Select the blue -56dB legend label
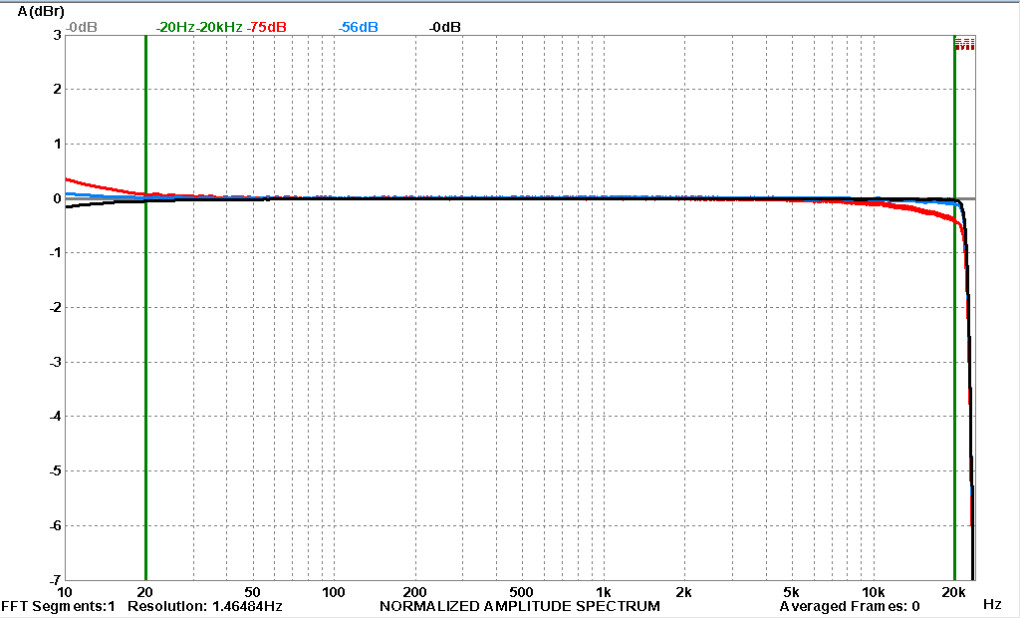The width and height of the screenshot is (1020, 618). 358,27
